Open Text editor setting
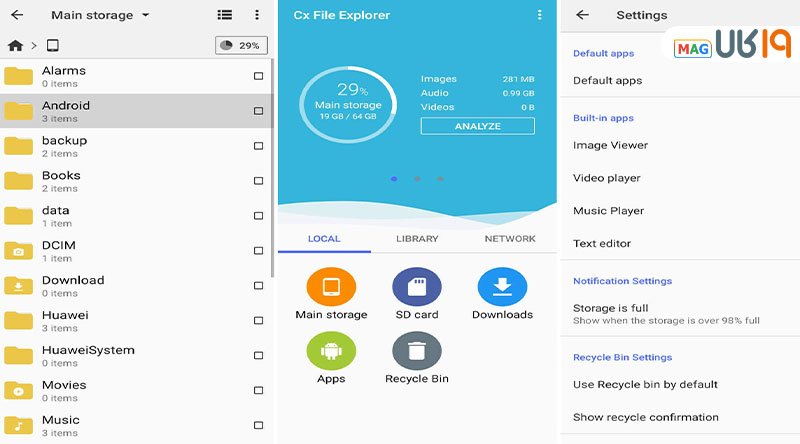This screenshot has height=444, width=800. (x=680, y=243)
